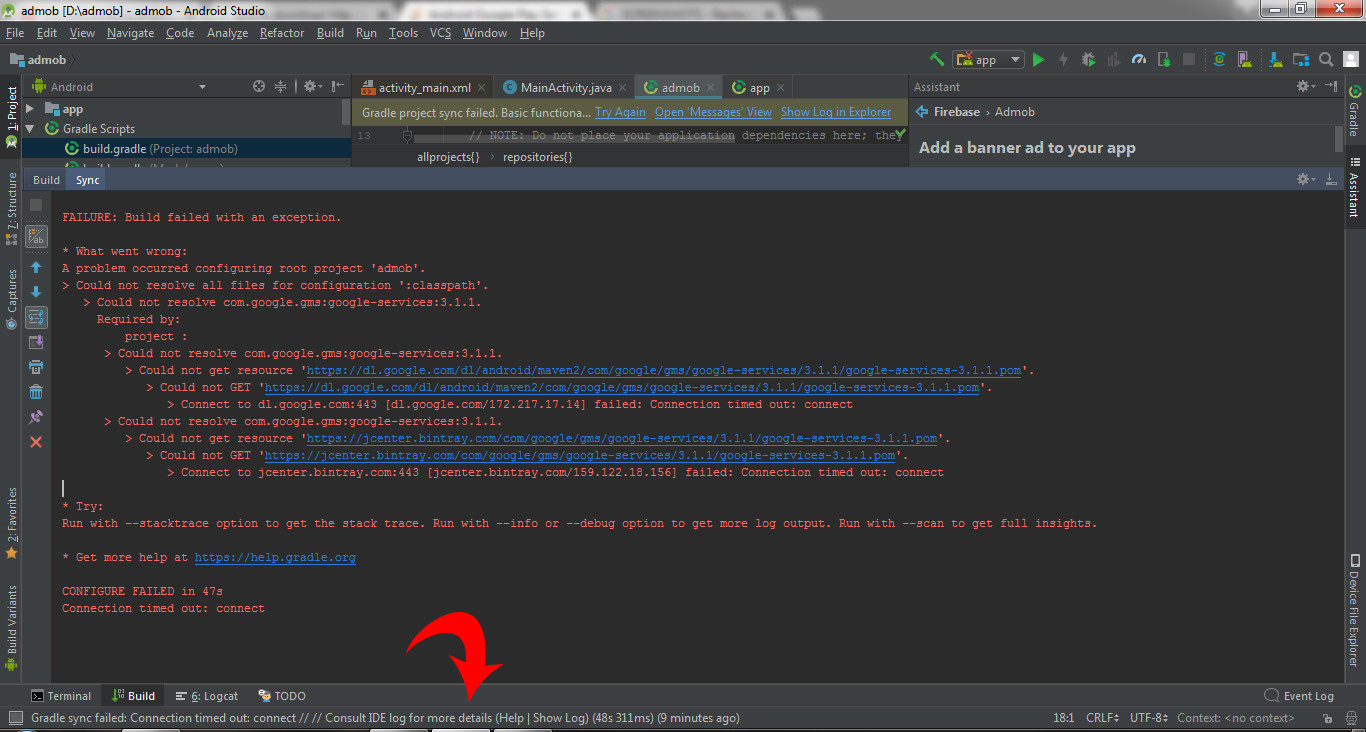1366x732 pixels.
Task: Click the Stop square button in the main toolbar
Action: point(1189,60)
